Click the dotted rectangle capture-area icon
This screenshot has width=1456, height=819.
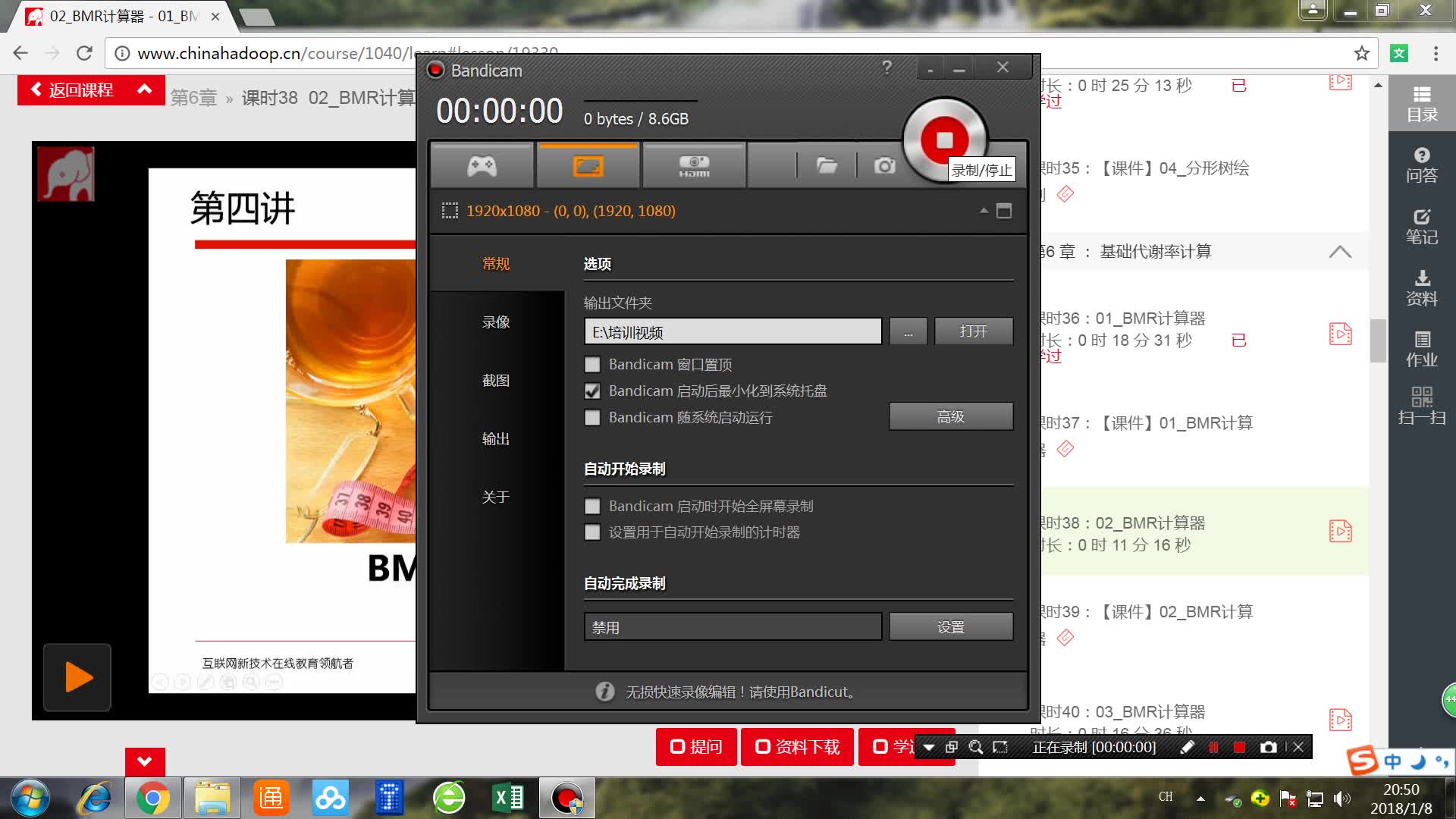pyautogui.click(x=450, y=211)
